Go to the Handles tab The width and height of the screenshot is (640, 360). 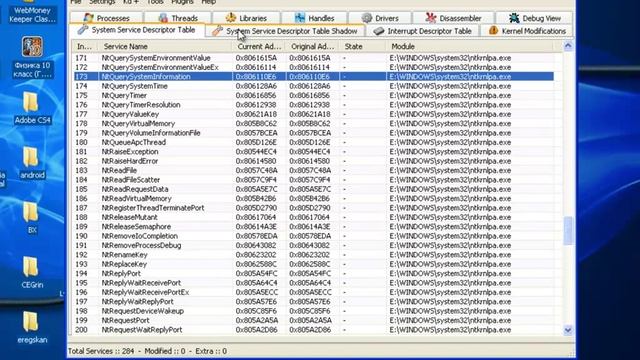[314, 18]
